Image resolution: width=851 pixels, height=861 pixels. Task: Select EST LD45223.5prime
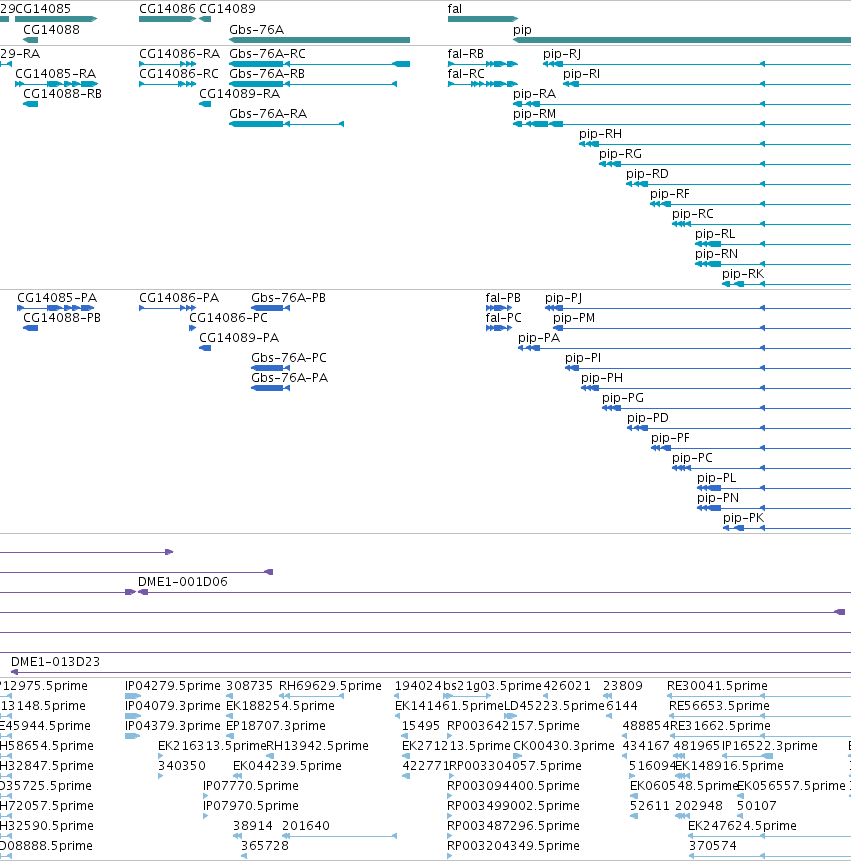pyautogui.click(x=511, y=716)
